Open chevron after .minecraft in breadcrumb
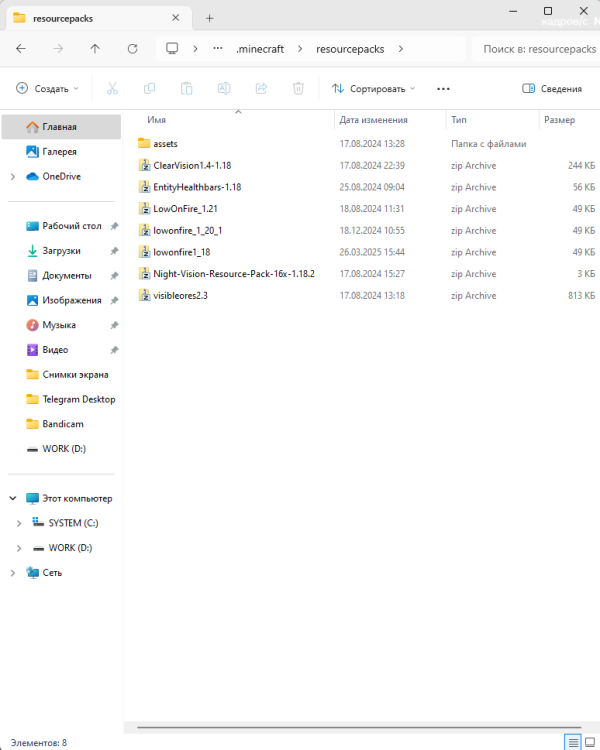Screen dimensions: 600x750 pyautogui.click(x=300, y=49)
